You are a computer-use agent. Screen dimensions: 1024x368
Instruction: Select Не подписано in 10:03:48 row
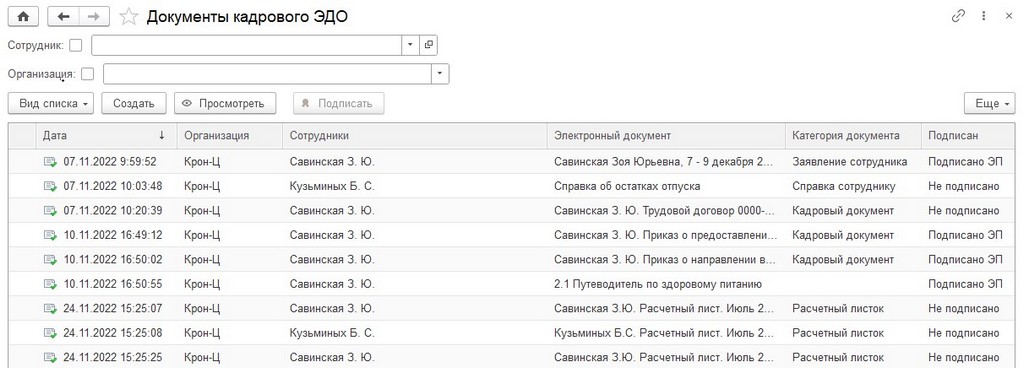click(964, 187)
